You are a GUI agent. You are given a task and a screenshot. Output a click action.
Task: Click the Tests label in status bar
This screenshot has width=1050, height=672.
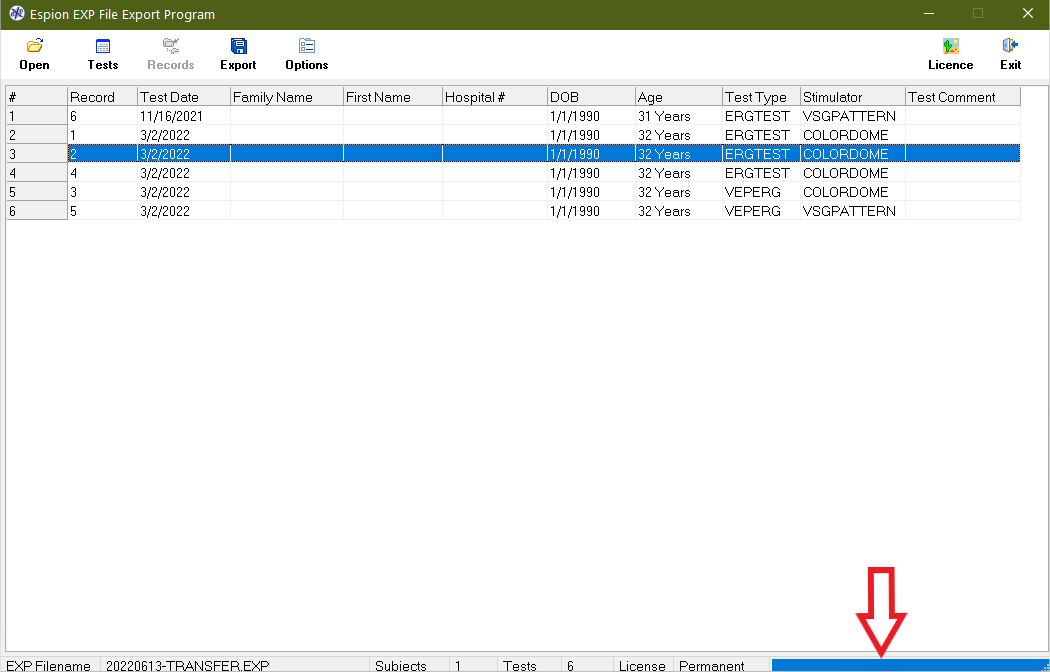(520, 666)
